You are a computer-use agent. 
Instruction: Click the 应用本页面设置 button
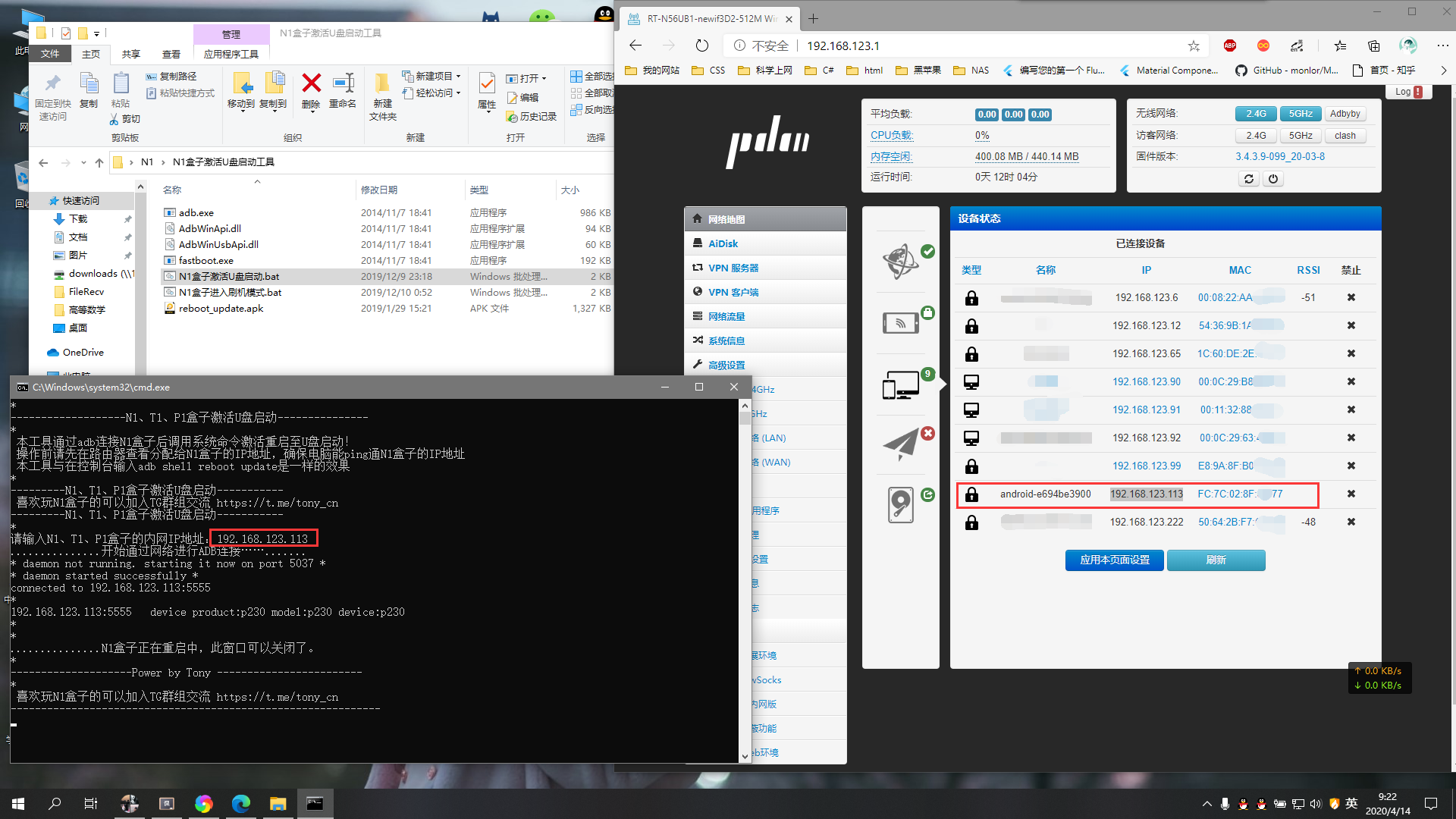pos(1114,560)
